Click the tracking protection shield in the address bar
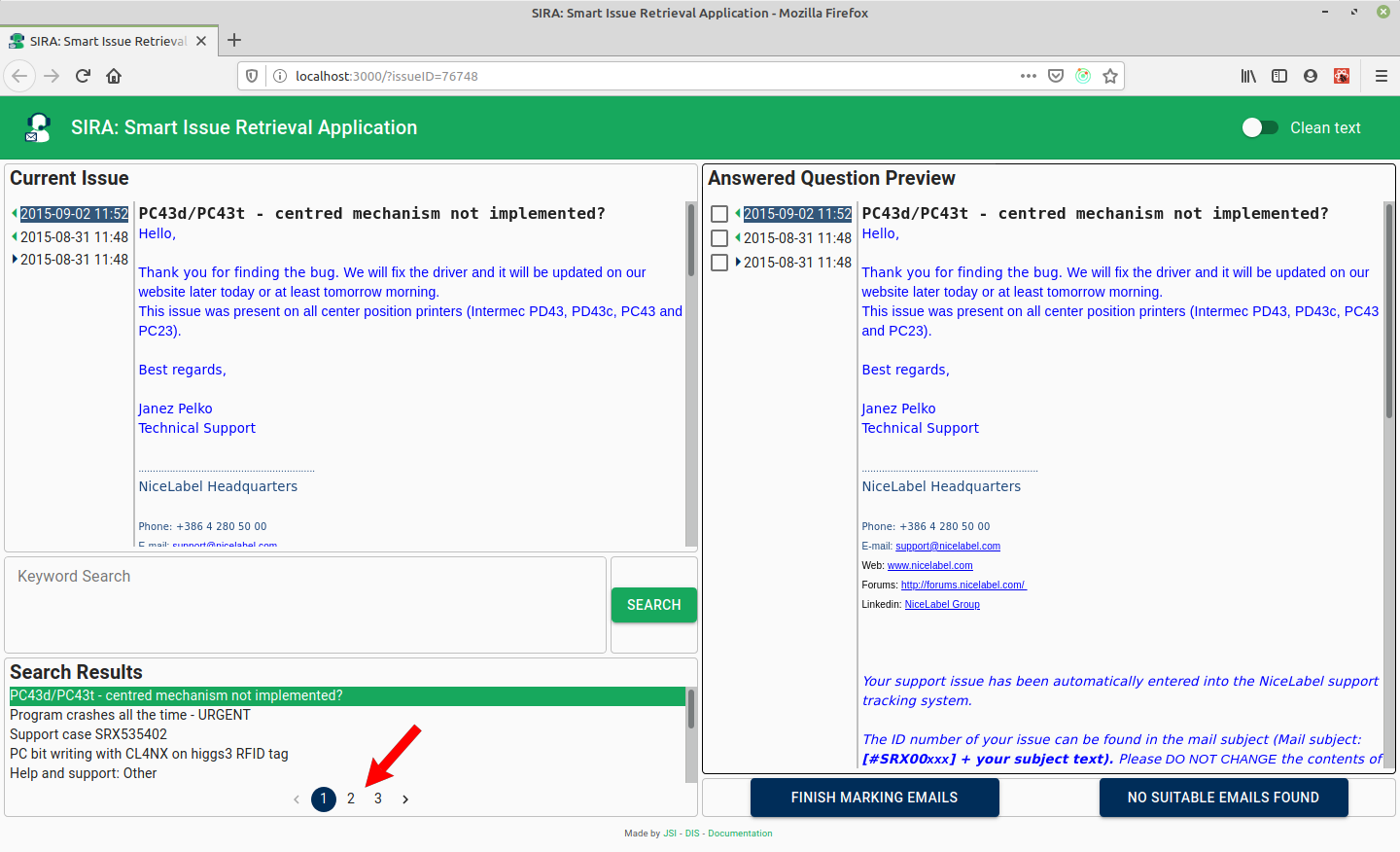 [251, 75]
